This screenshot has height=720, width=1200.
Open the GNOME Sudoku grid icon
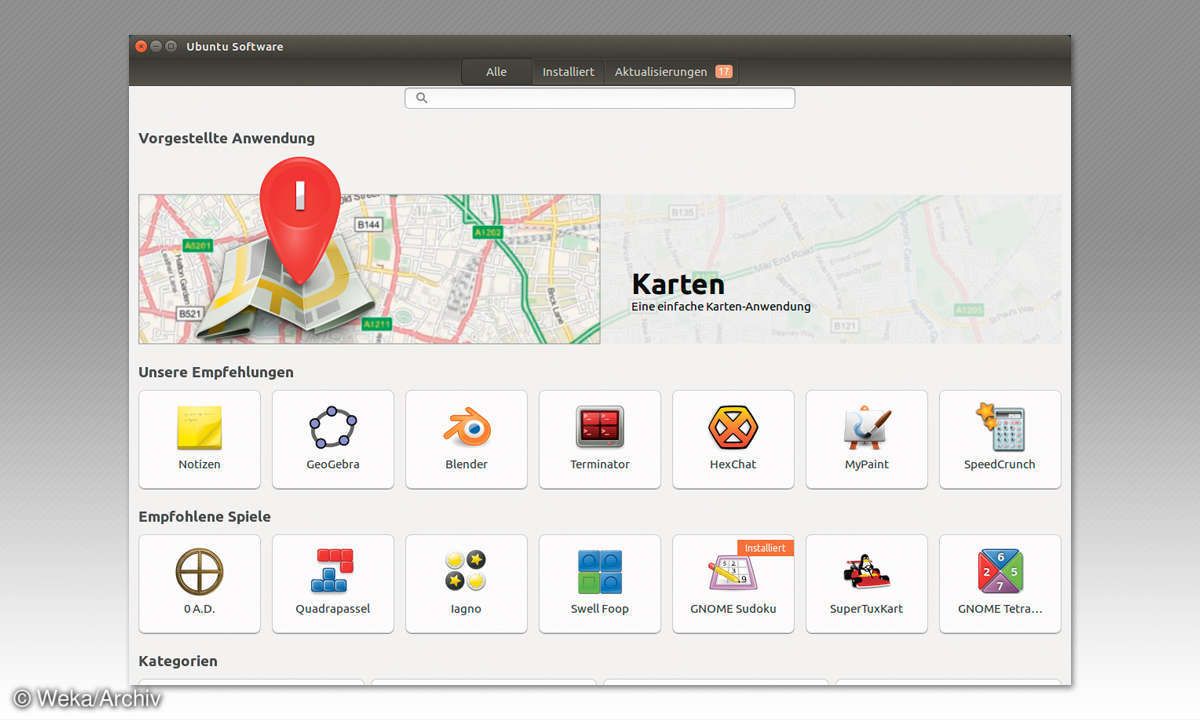(x=733, y=573)
